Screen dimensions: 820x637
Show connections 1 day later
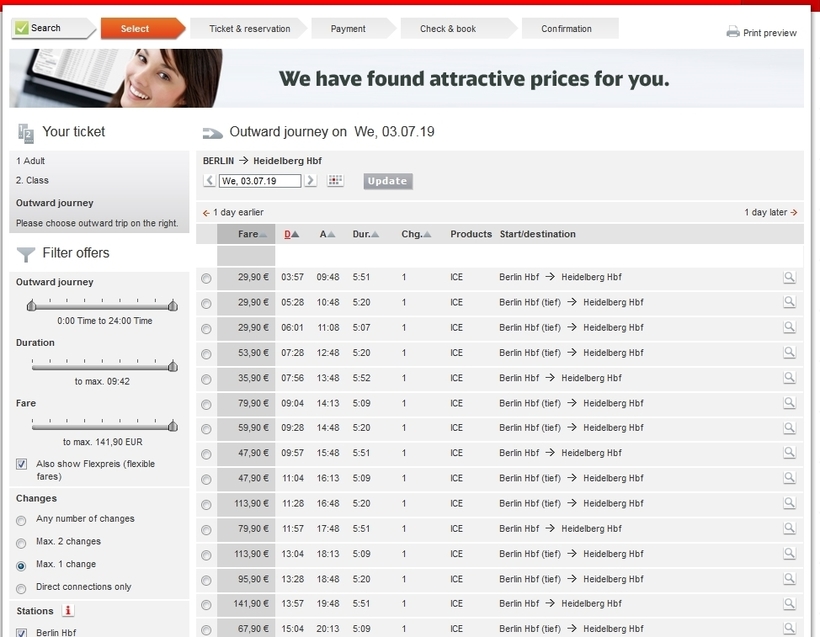tap(771, 212)
